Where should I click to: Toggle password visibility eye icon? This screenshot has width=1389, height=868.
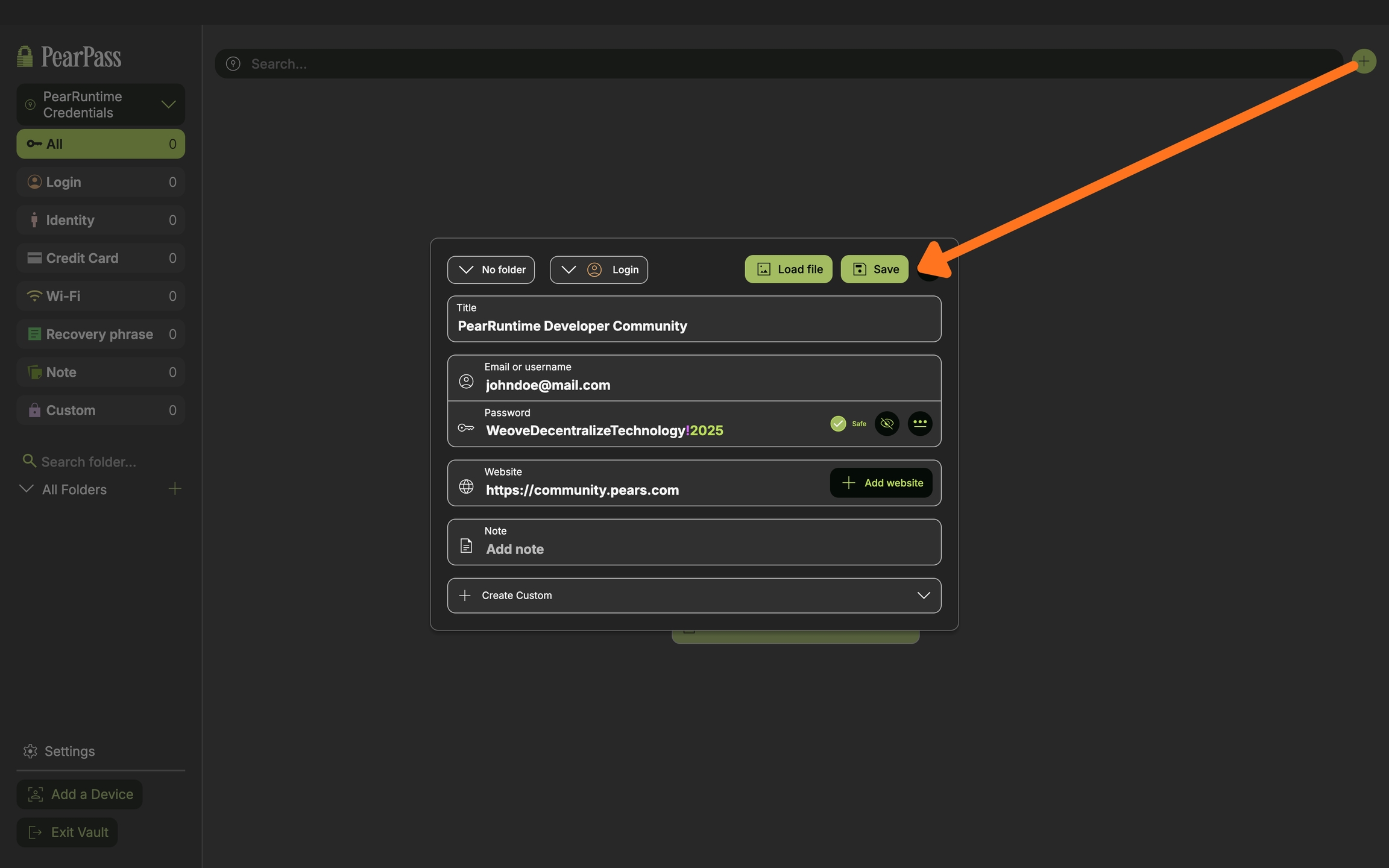point(887,423)
